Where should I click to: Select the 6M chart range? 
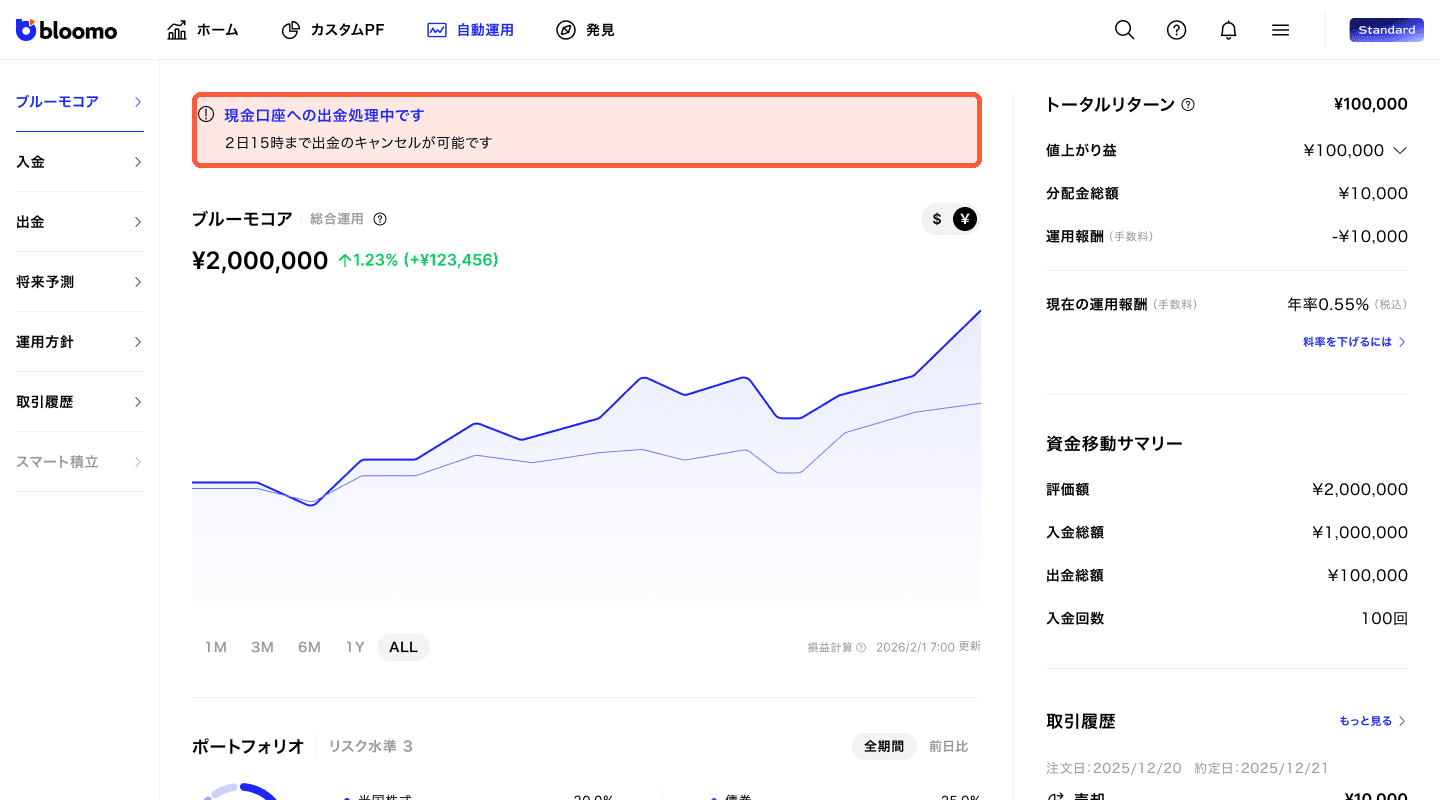309,647
